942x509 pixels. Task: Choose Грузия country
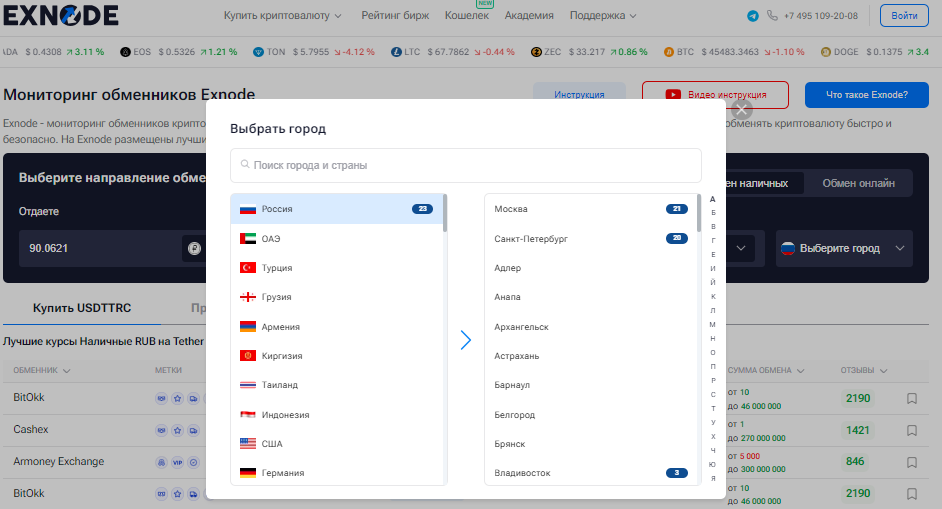(x=336, y=297)
